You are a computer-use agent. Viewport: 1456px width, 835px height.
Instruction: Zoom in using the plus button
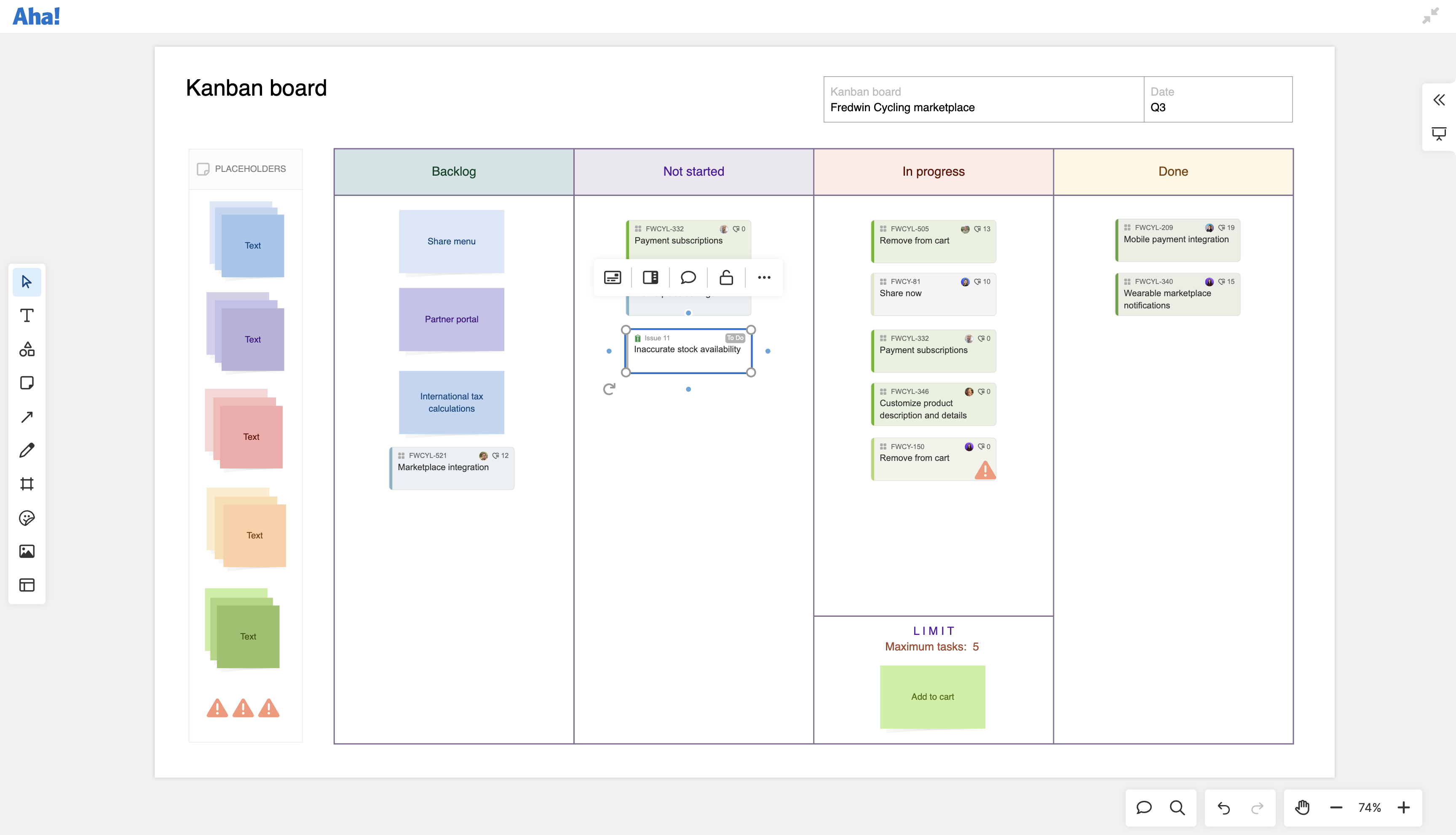coord(1404,807)
